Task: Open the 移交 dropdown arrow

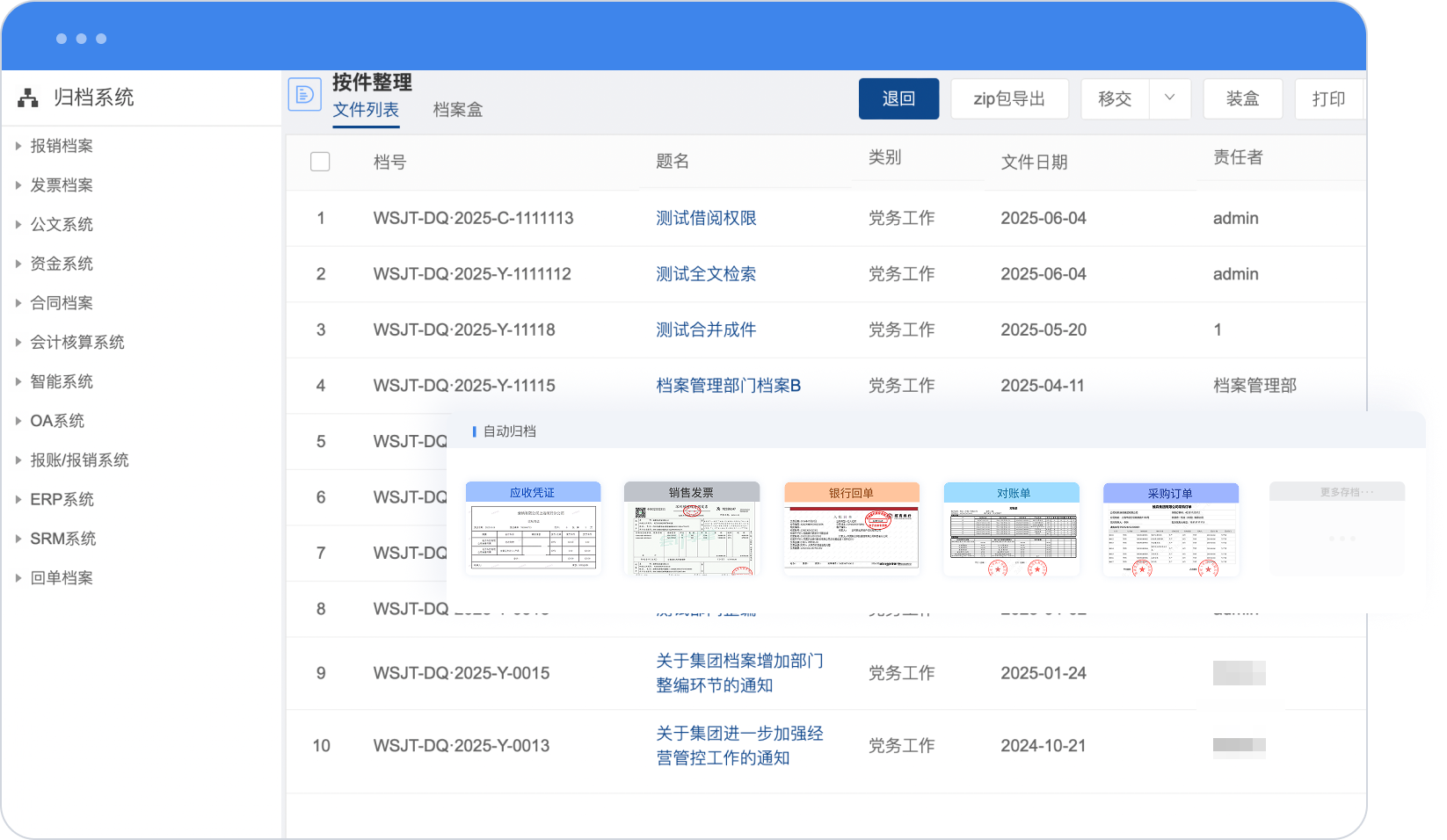Action: click(x=1169, y=98)
